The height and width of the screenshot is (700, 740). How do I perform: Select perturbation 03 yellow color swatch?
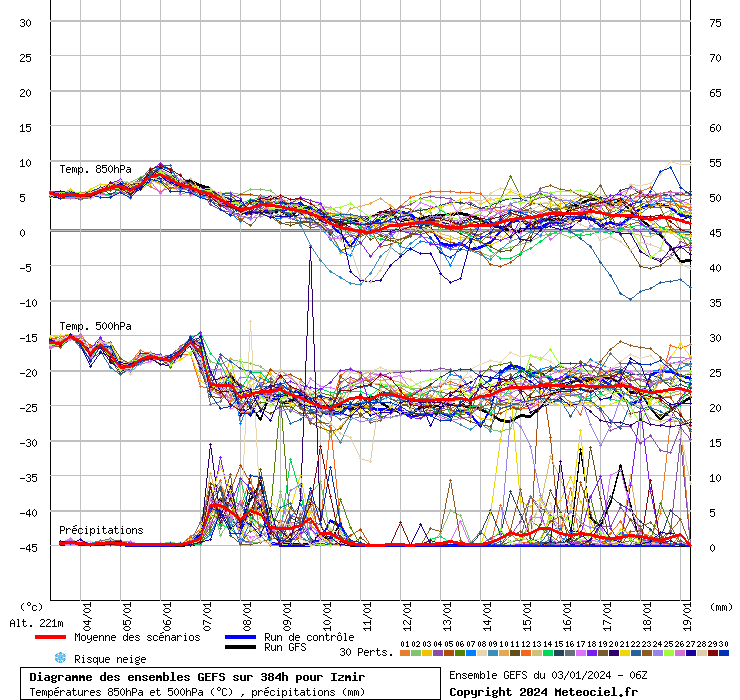click(427, 653)
